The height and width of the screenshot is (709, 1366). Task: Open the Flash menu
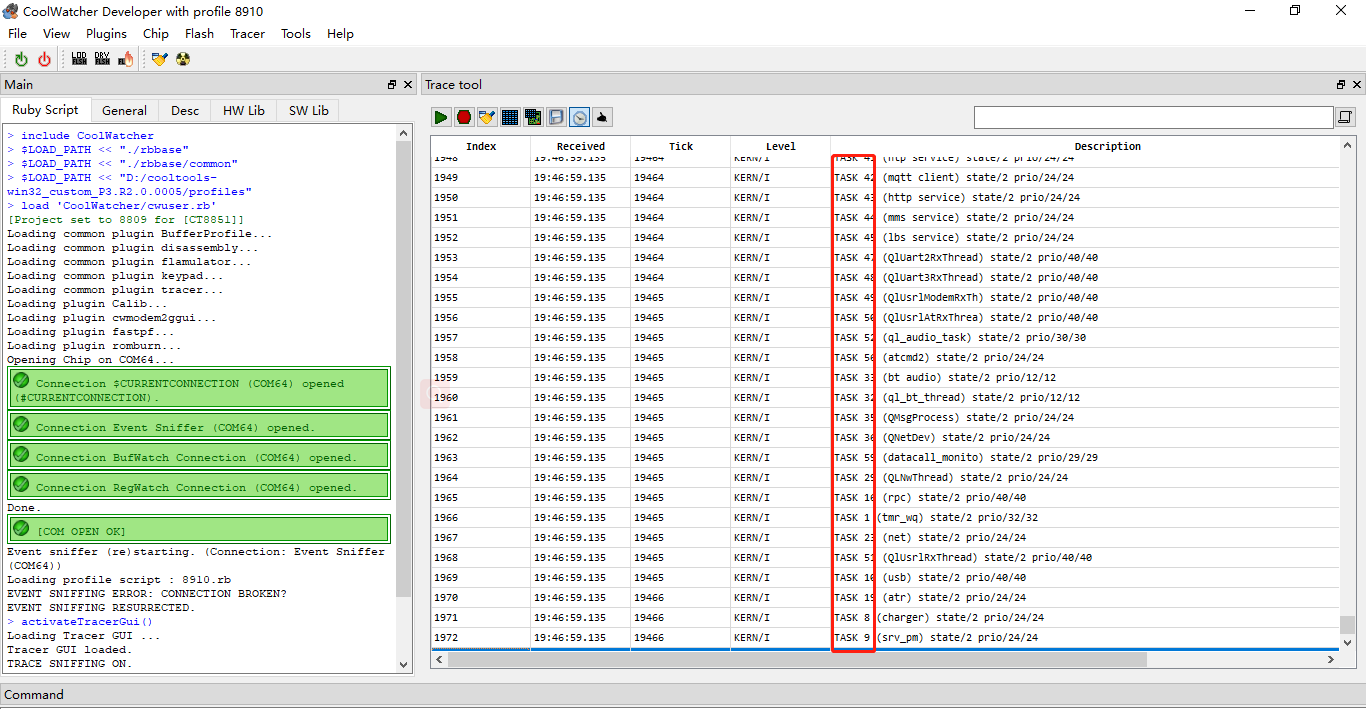pyautogui.click(x=199, y=34)
